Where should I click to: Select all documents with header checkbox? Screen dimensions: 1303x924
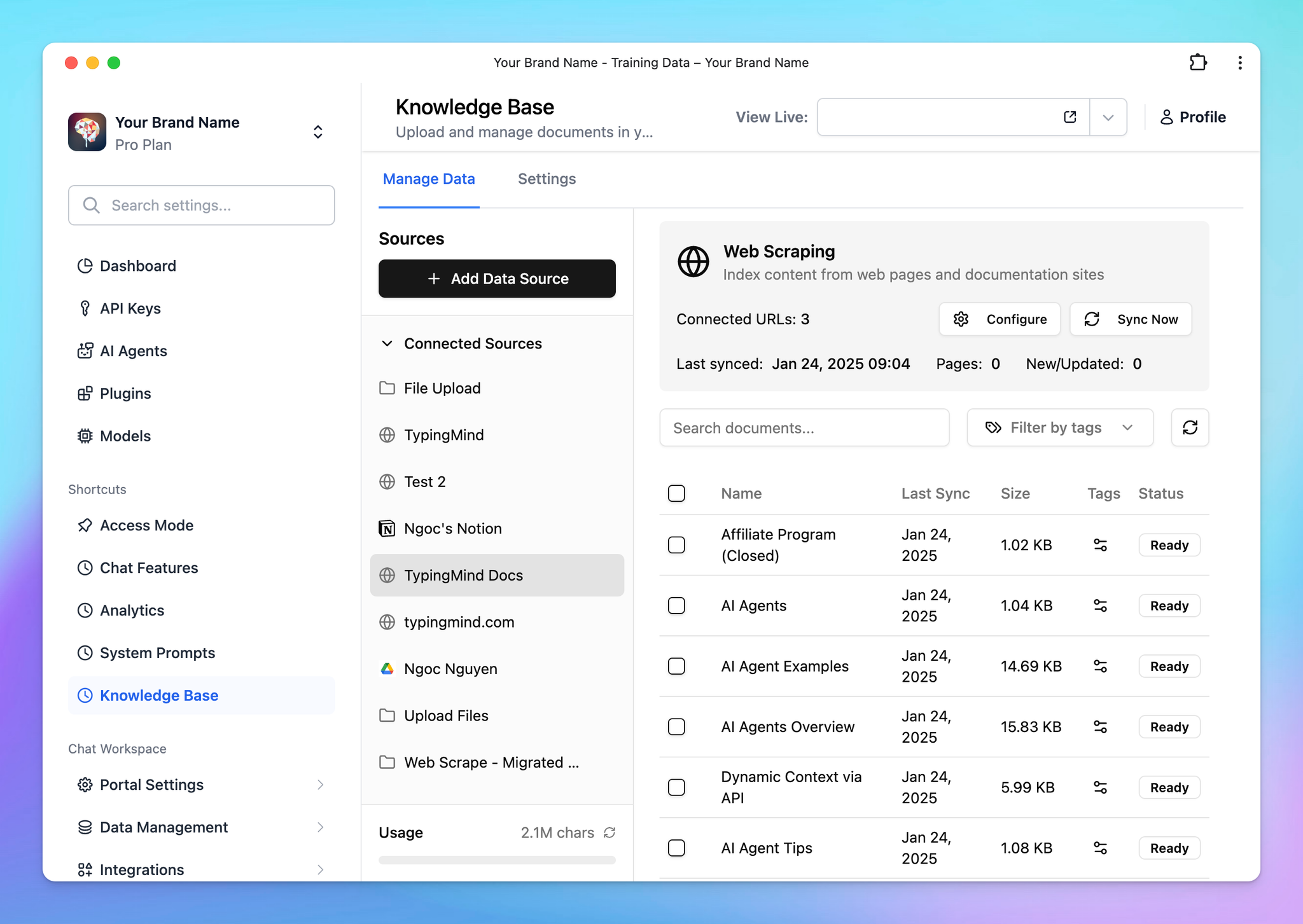[676, 493]
